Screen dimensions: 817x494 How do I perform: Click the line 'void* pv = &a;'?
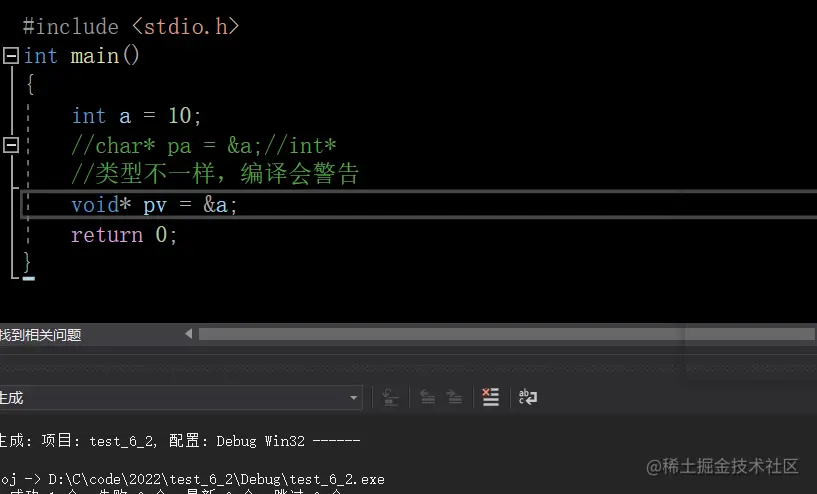(154, 205)
